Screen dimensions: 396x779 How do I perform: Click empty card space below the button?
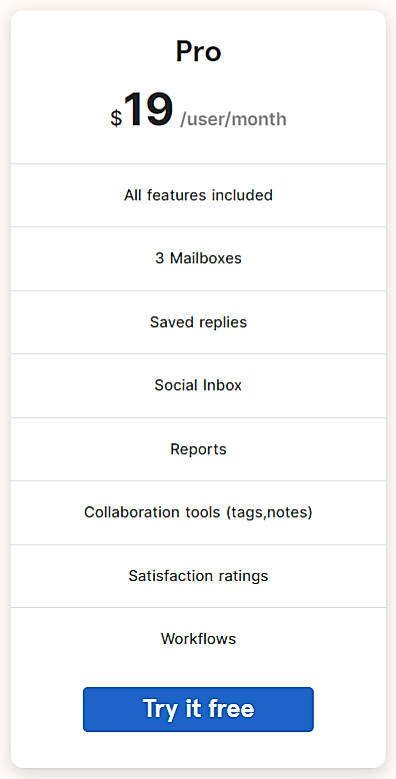point(198,749)
